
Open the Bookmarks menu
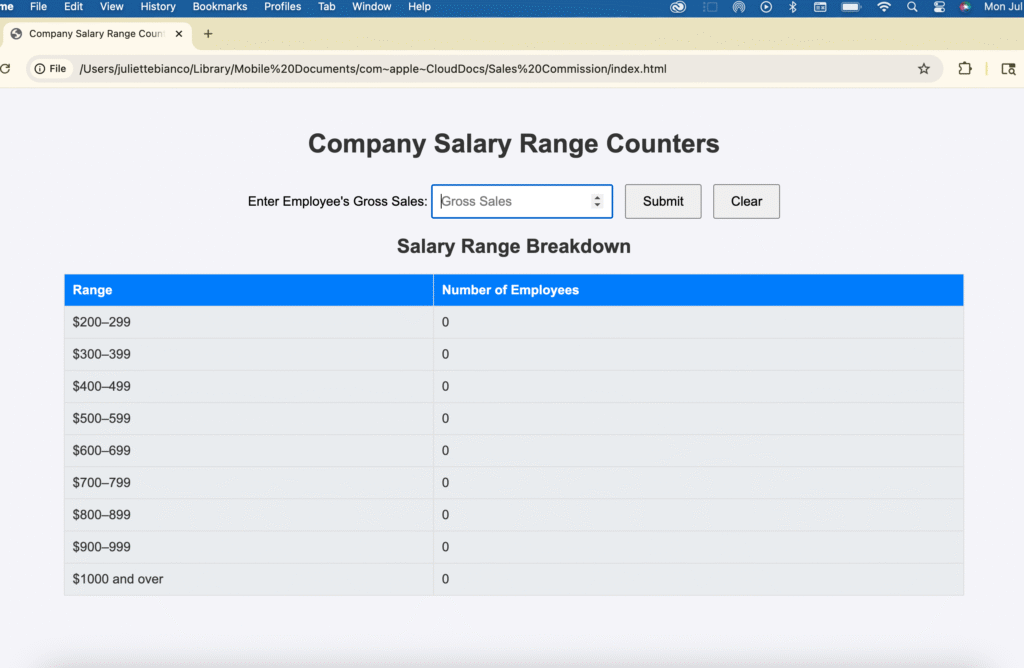click(x=219, y=7)
